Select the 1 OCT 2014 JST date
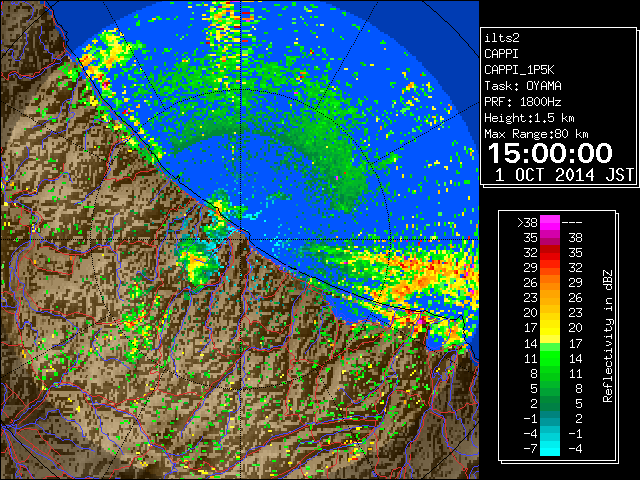Image resolution: width=640 pixels, height=480 pixels. [x=564, y=175]
